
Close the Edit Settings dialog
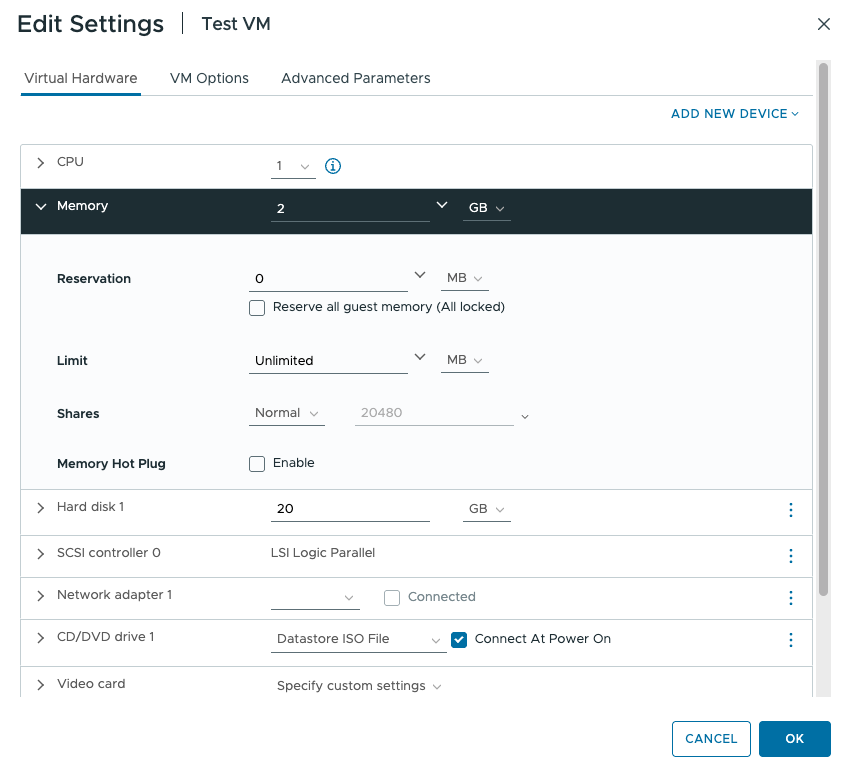[x=823, y=24]
